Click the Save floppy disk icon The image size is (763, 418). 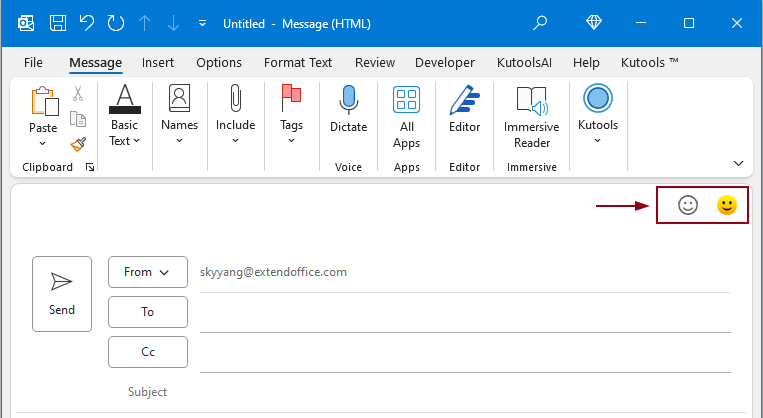tap(58, 22)
